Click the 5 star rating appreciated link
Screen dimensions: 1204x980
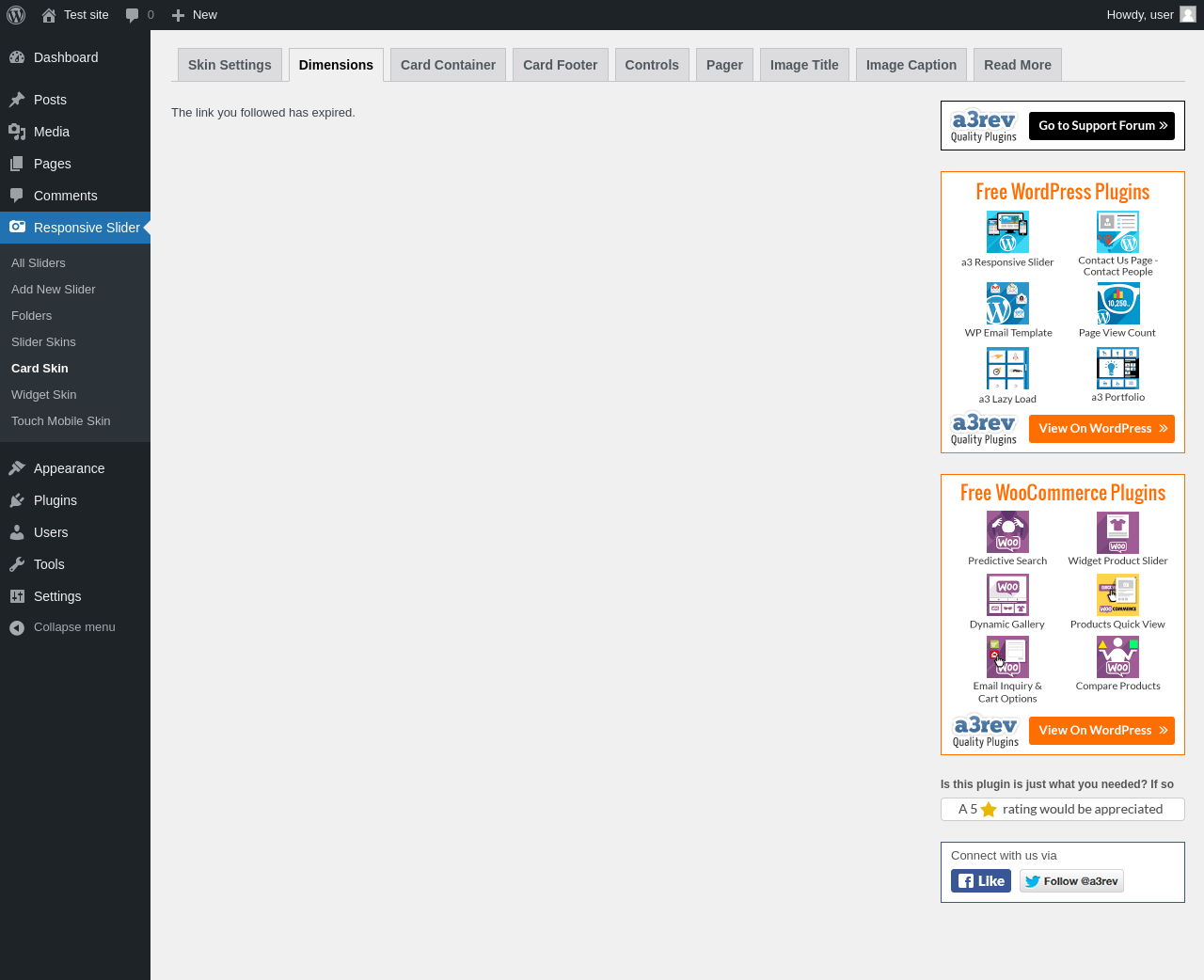[x=1063, y=810]
